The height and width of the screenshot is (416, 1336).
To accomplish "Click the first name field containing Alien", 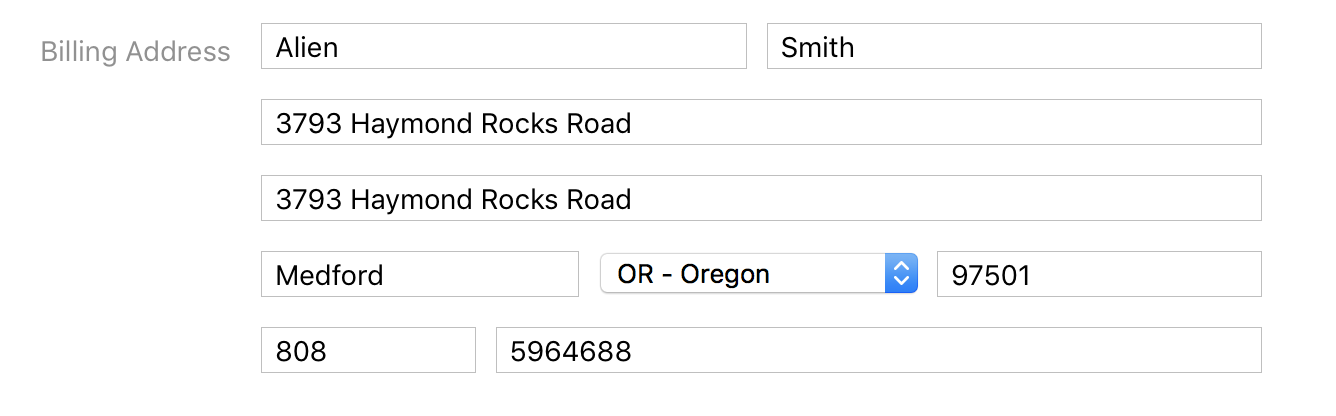I will coord(503,46).
